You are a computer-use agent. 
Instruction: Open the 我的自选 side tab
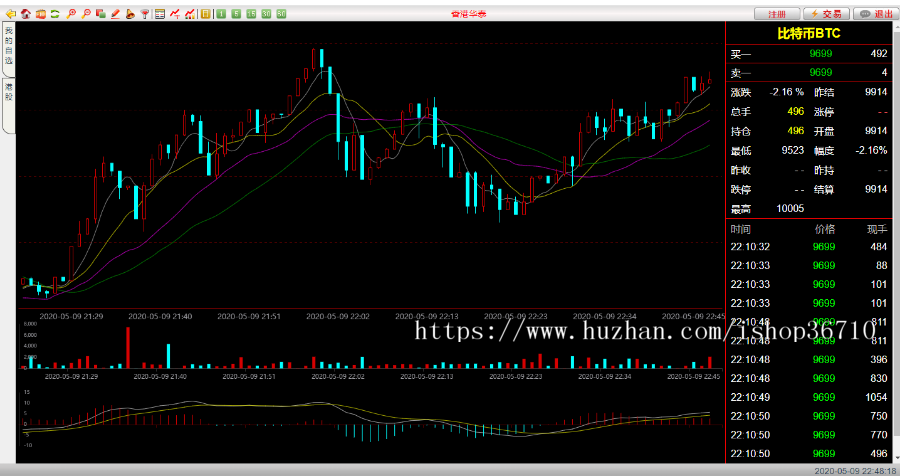click(x=9, y=47)
